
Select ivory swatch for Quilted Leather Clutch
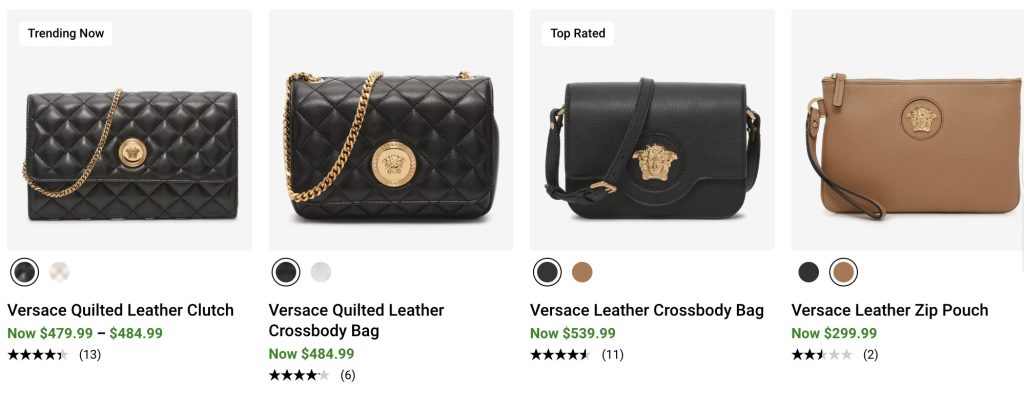(60, 271)
